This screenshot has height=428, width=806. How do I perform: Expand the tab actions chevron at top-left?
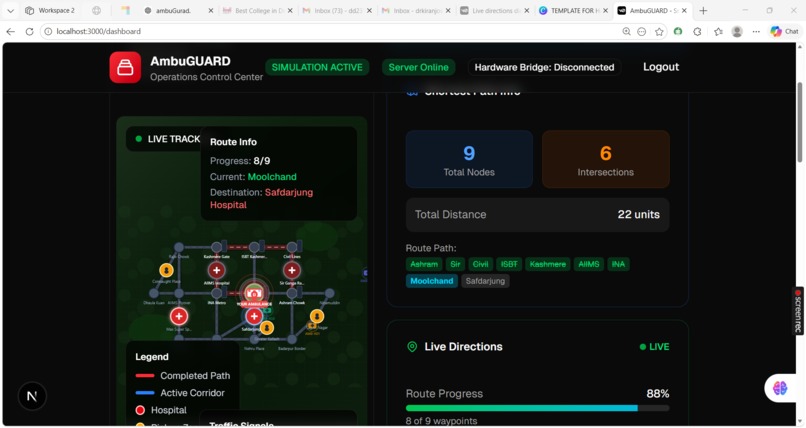(10, 10)
